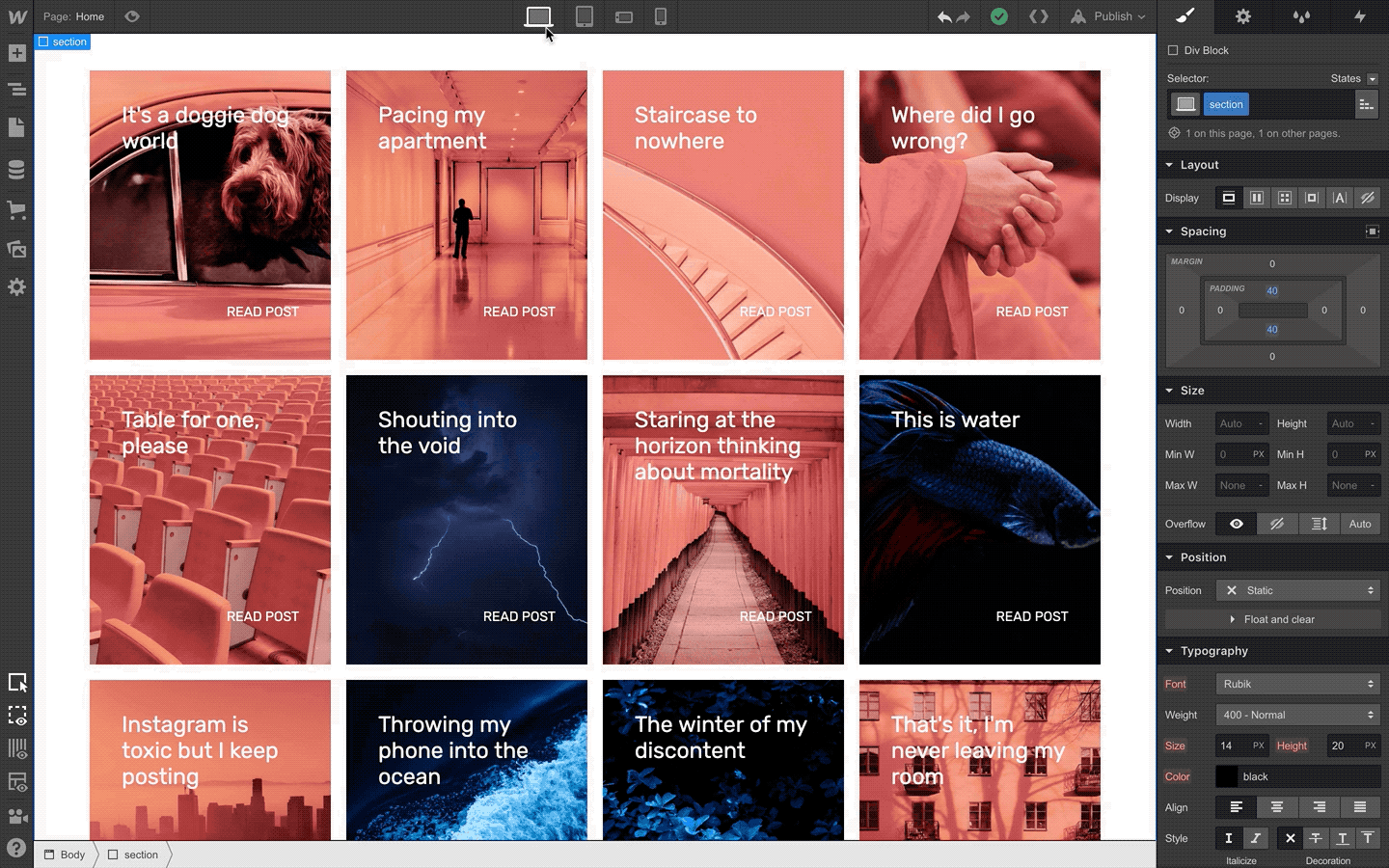The image size is (1389, 868).
Task: Toggle Strikethrough text decoration
Action: point(1316,838)
